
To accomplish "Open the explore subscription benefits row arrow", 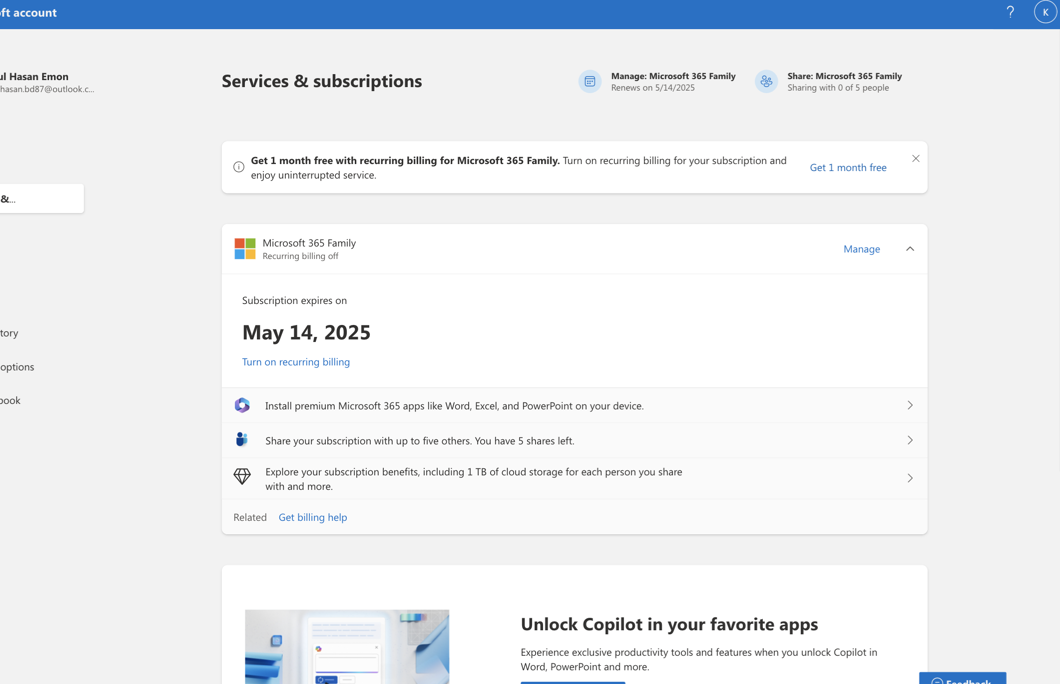I will point(910,478).
